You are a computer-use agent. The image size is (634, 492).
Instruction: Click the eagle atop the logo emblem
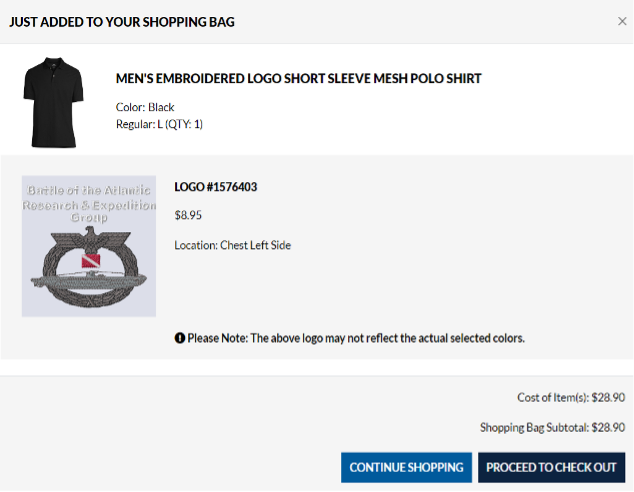(89, 239)
